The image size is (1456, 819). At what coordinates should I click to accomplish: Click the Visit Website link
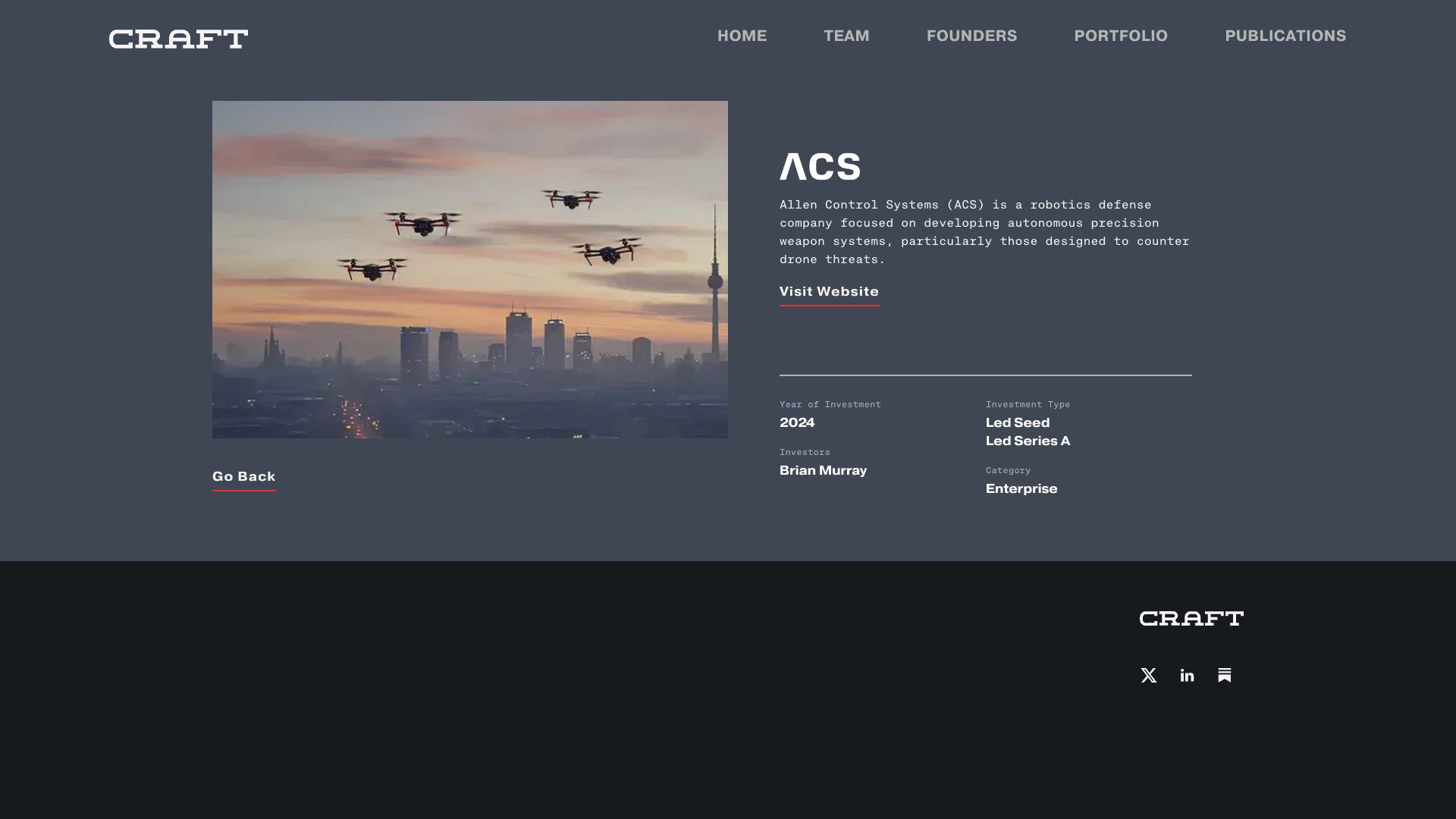point(828,291)
